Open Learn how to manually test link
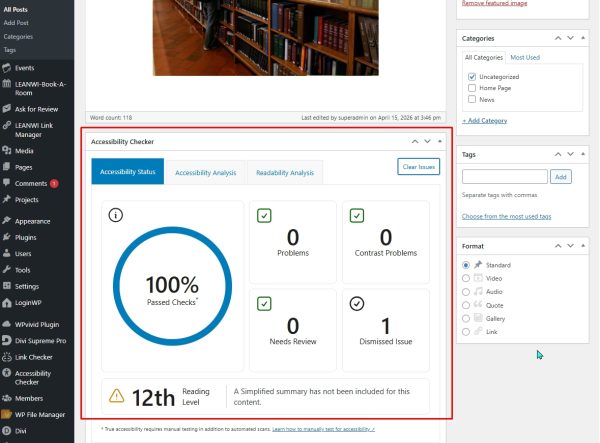Viewport: 600px width, 443px height. pyautogui.click(x=323, y=429)
